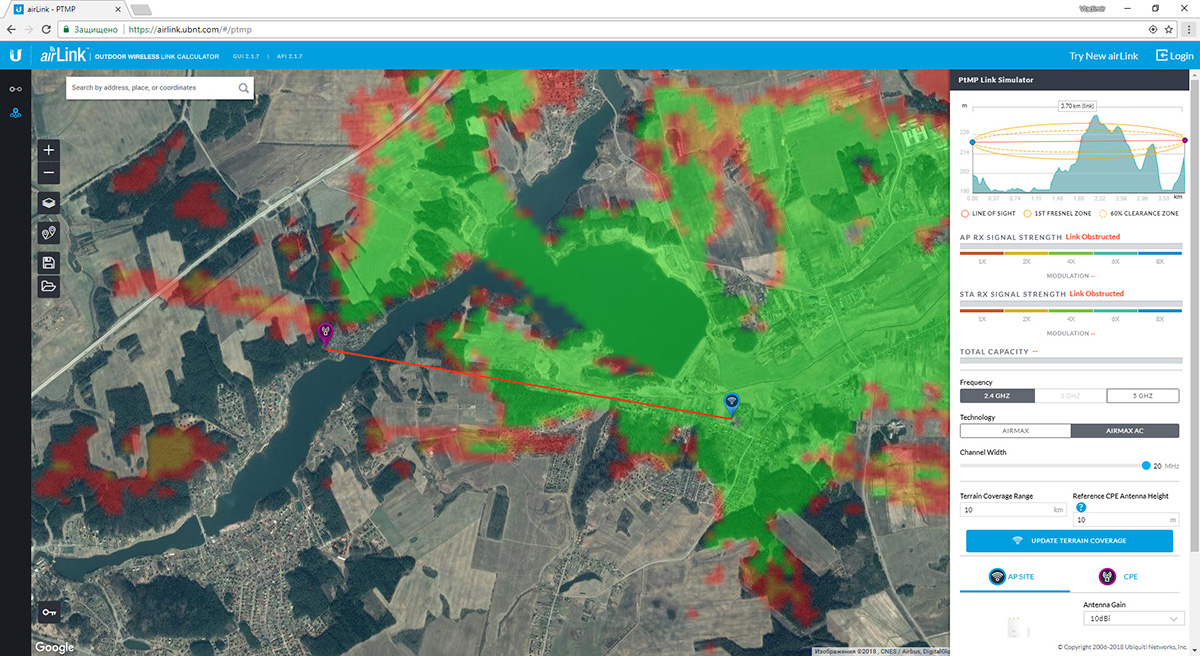1200x656 pixels.
Task: Click the 'GUI 2.1.7' version text
Action: 245,56
